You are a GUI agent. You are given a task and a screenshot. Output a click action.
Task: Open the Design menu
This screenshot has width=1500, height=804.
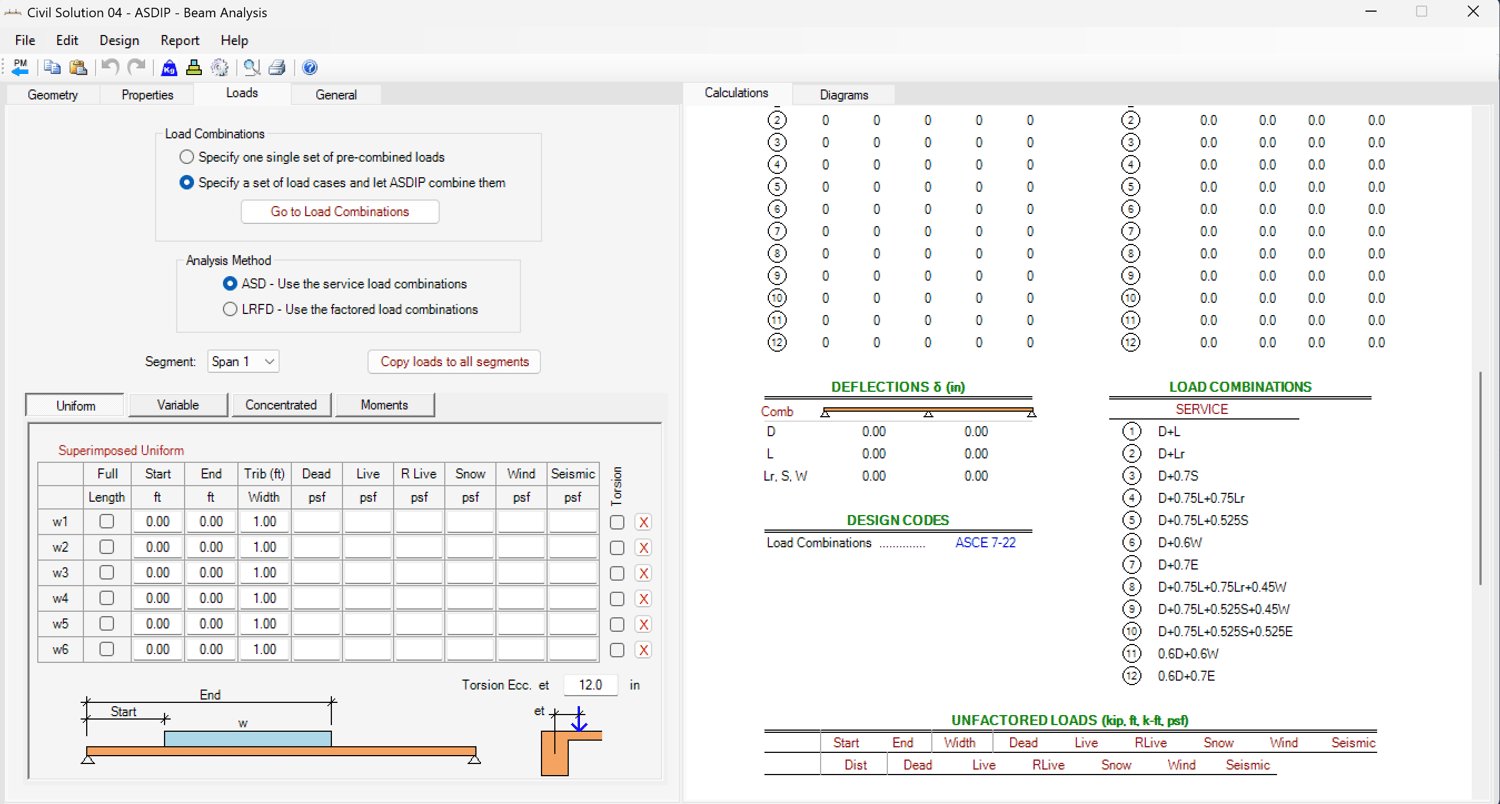(x=119, y=40)
